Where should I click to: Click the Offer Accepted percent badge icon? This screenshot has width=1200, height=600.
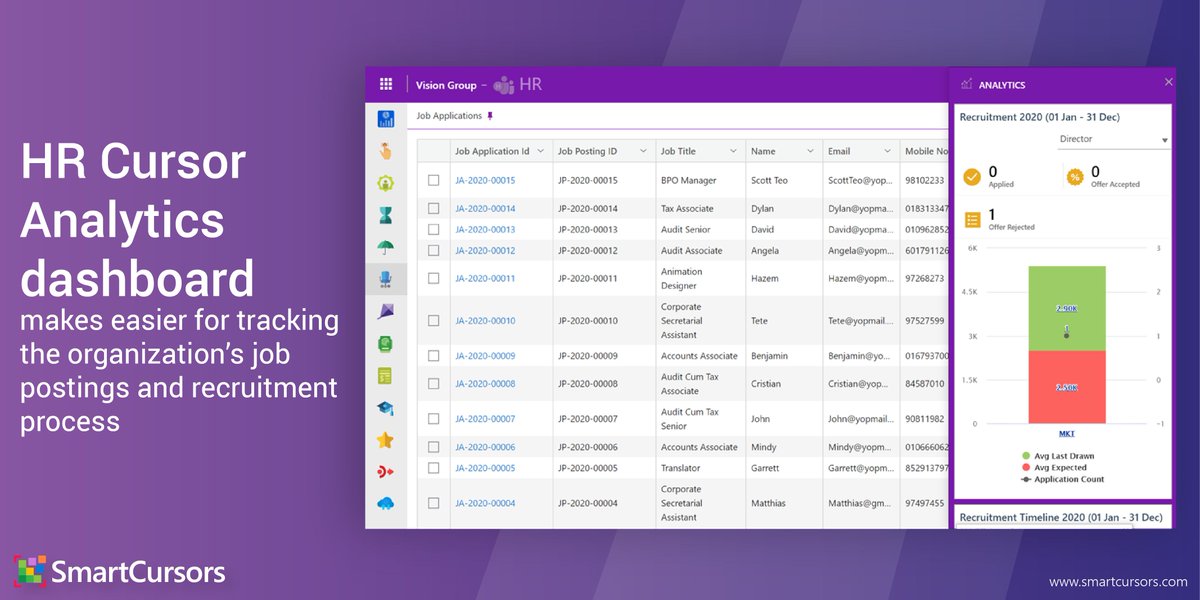pos(1075,177)
